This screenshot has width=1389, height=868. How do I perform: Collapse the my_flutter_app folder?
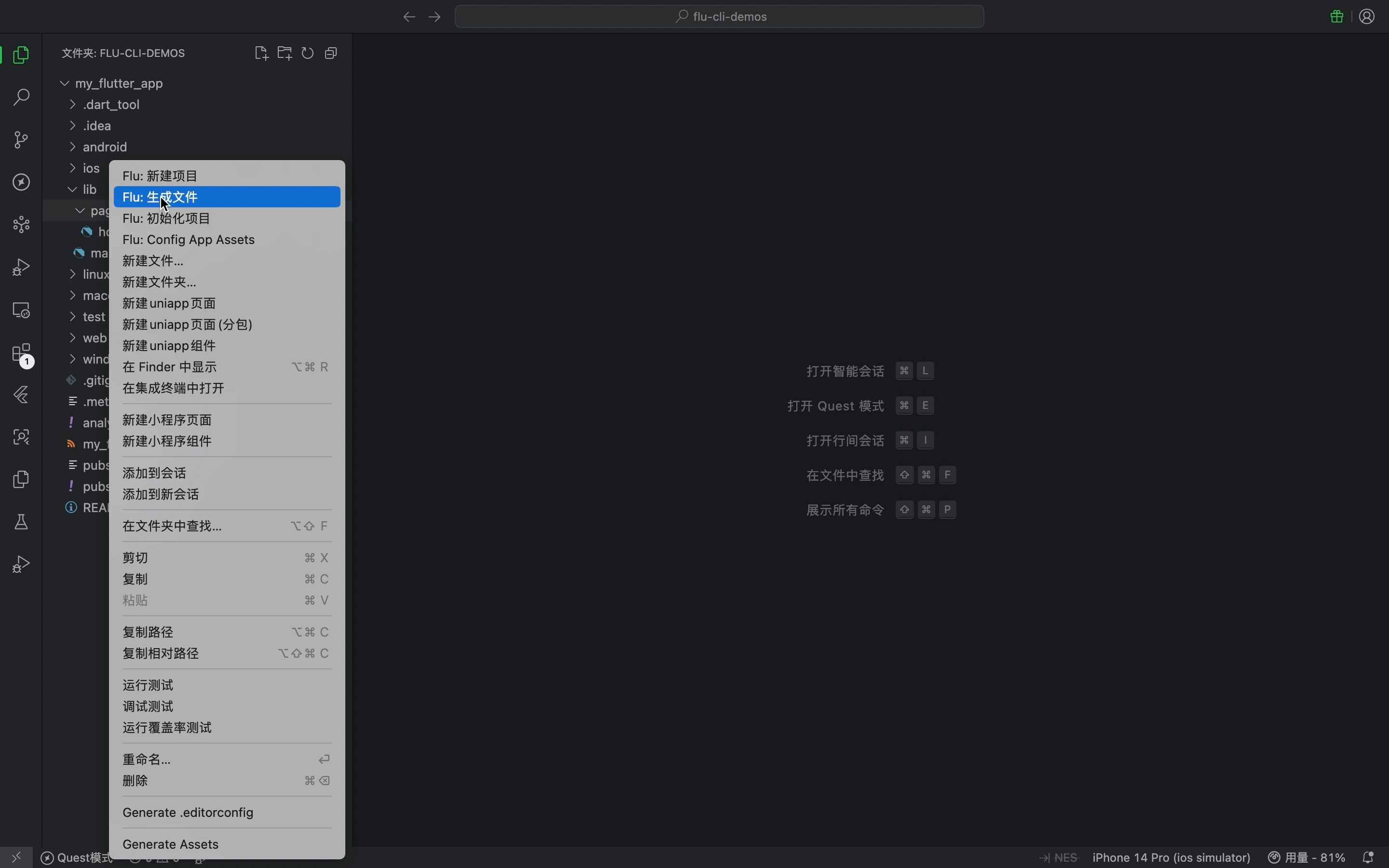click(x=65, y=83)
